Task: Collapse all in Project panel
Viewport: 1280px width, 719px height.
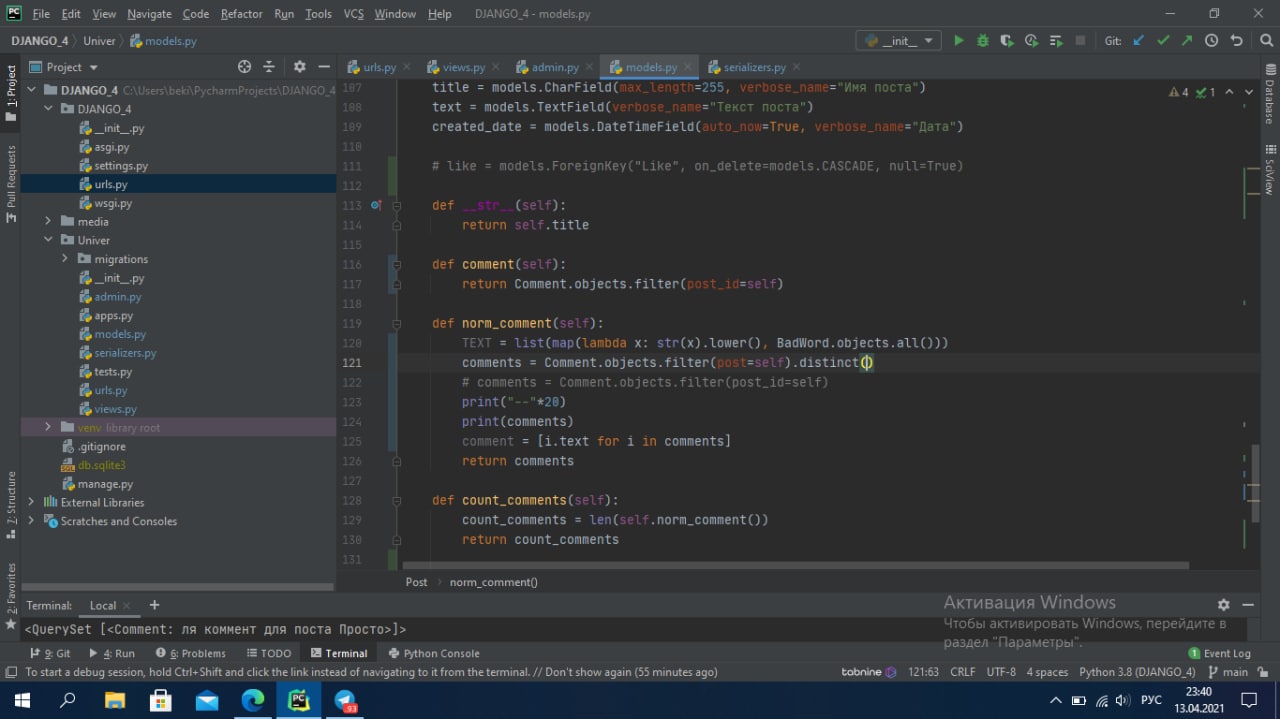Action: tap(269, 67)
